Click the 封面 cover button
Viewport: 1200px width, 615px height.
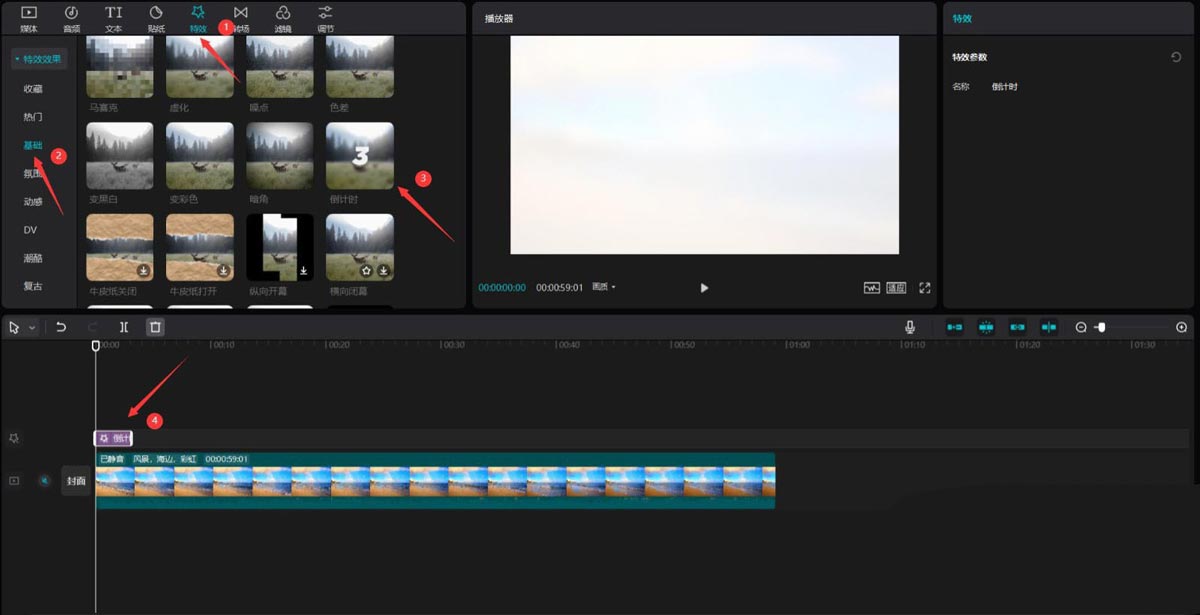(77, 481)
